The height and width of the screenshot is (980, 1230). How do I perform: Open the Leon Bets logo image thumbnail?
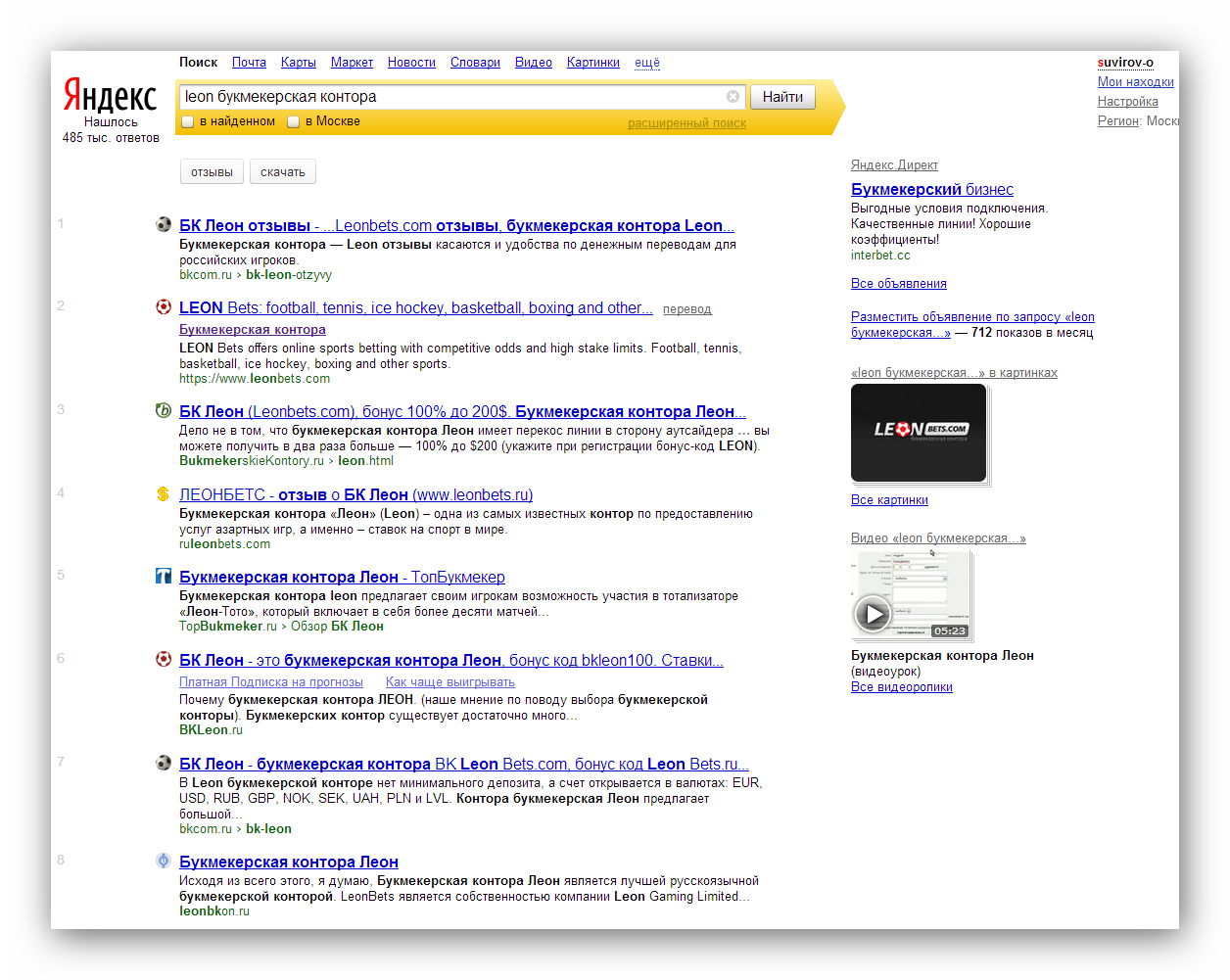coord(919,432)
